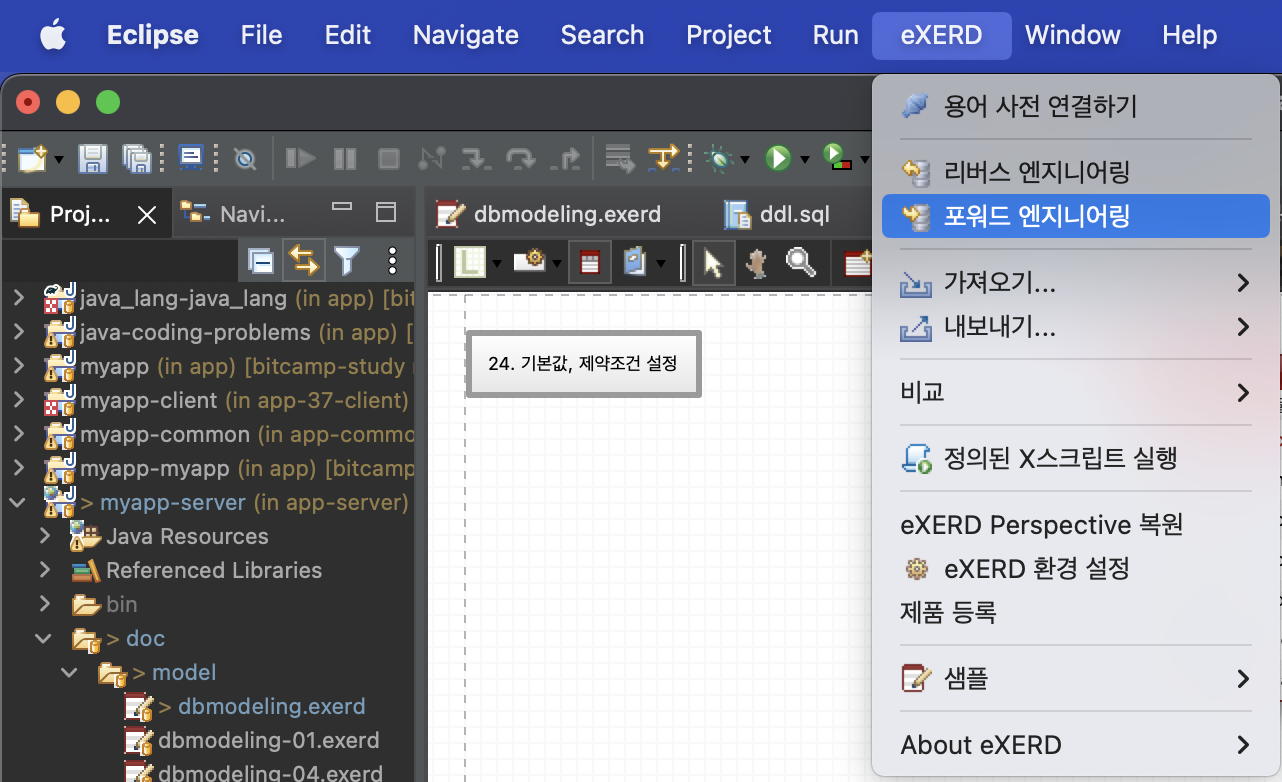The width and height of the screenshot is (1282, 782).
Task: Open the blue document dropdown arrow
Action: 661,265
